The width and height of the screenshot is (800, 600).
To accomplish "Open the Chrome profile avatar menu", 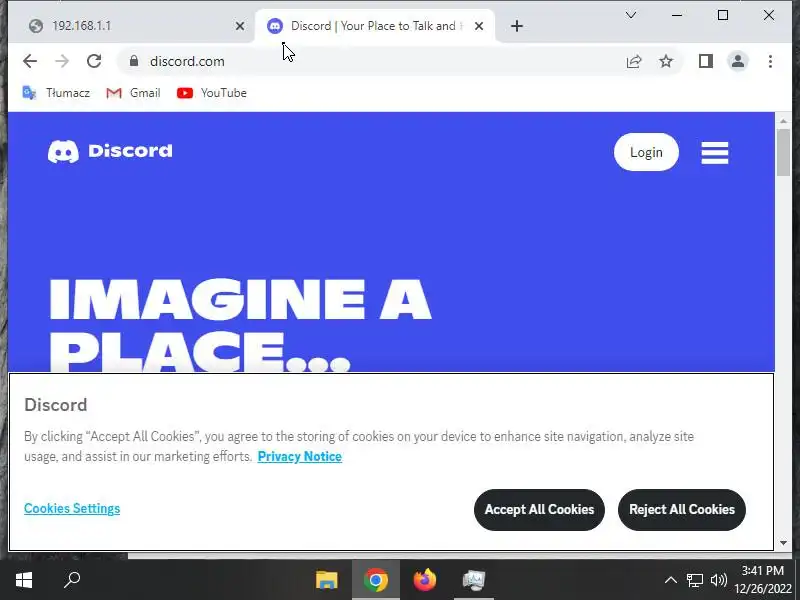I will coord(738,61).
